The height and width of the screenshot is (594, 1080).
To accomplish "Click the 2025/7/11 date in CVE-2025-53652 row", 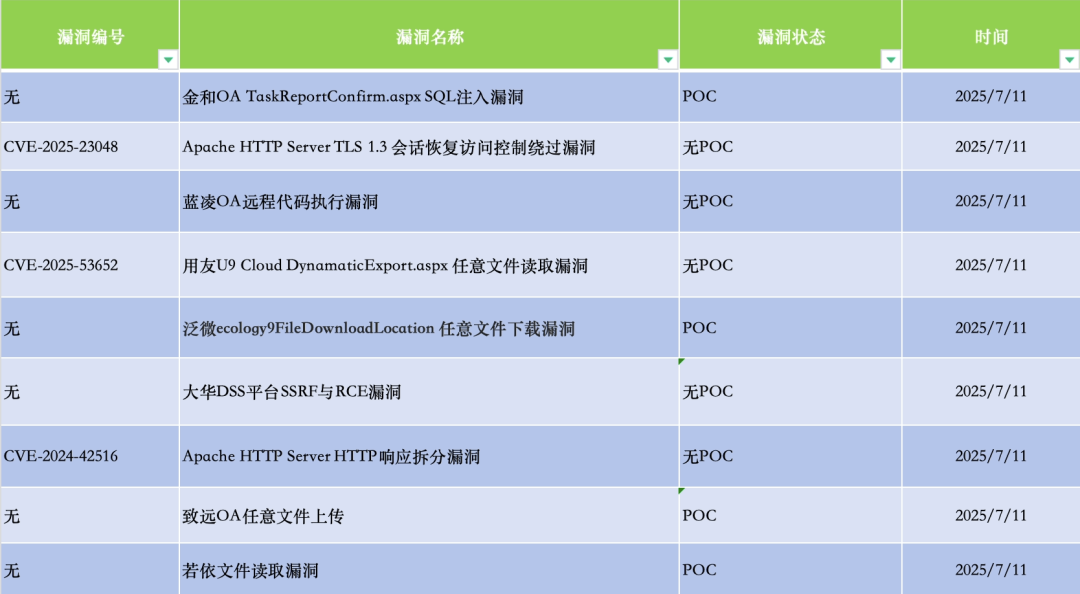I will pyautogui.click(x=991, y=265).
